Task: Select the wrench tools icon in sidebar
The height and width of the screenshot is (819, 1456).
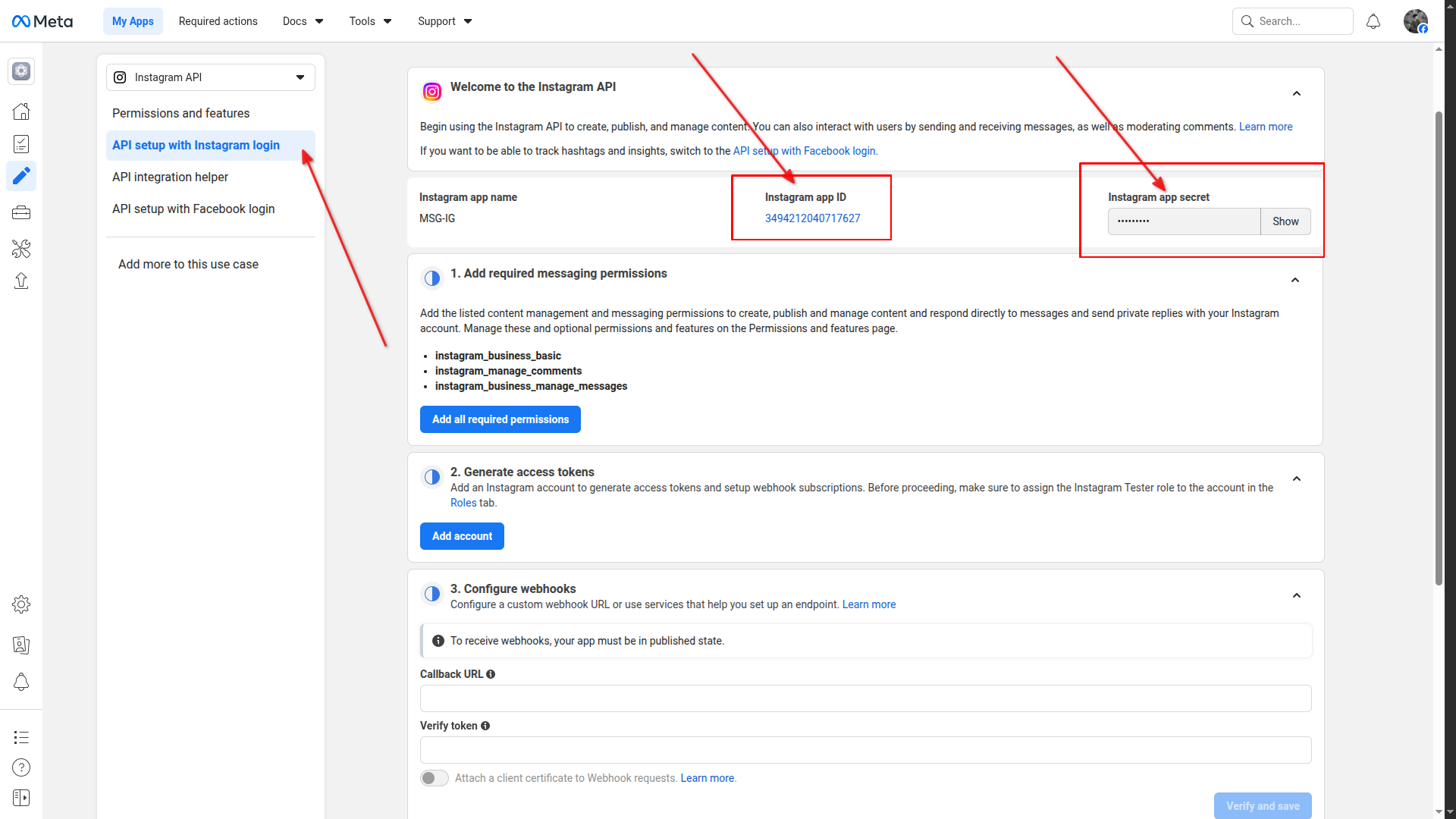Action: (21, 249)
